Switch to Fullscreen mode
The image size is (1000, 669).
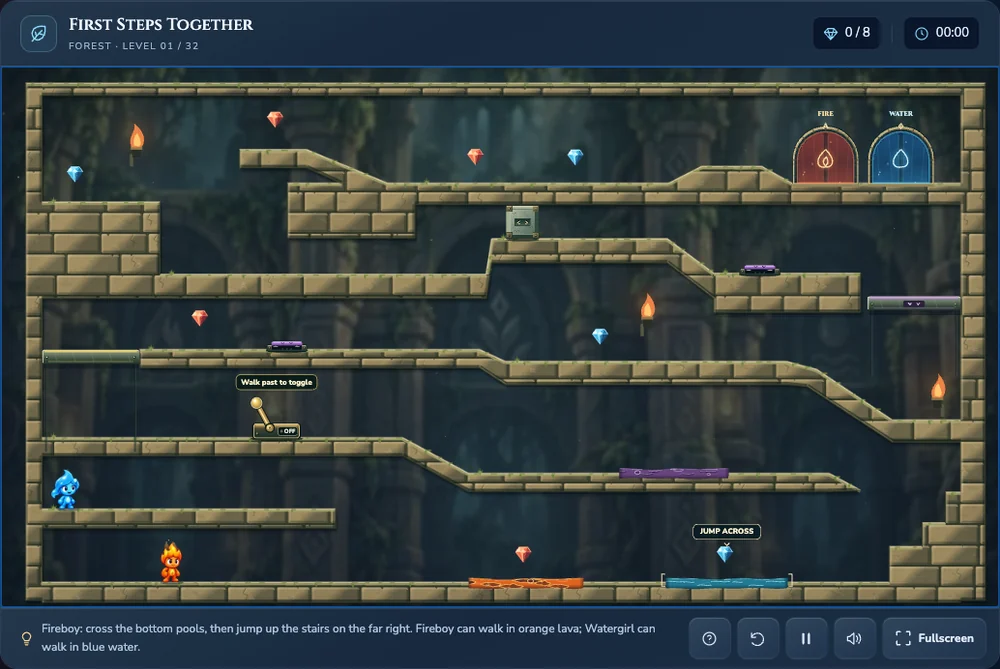click(x=935, y=638)
